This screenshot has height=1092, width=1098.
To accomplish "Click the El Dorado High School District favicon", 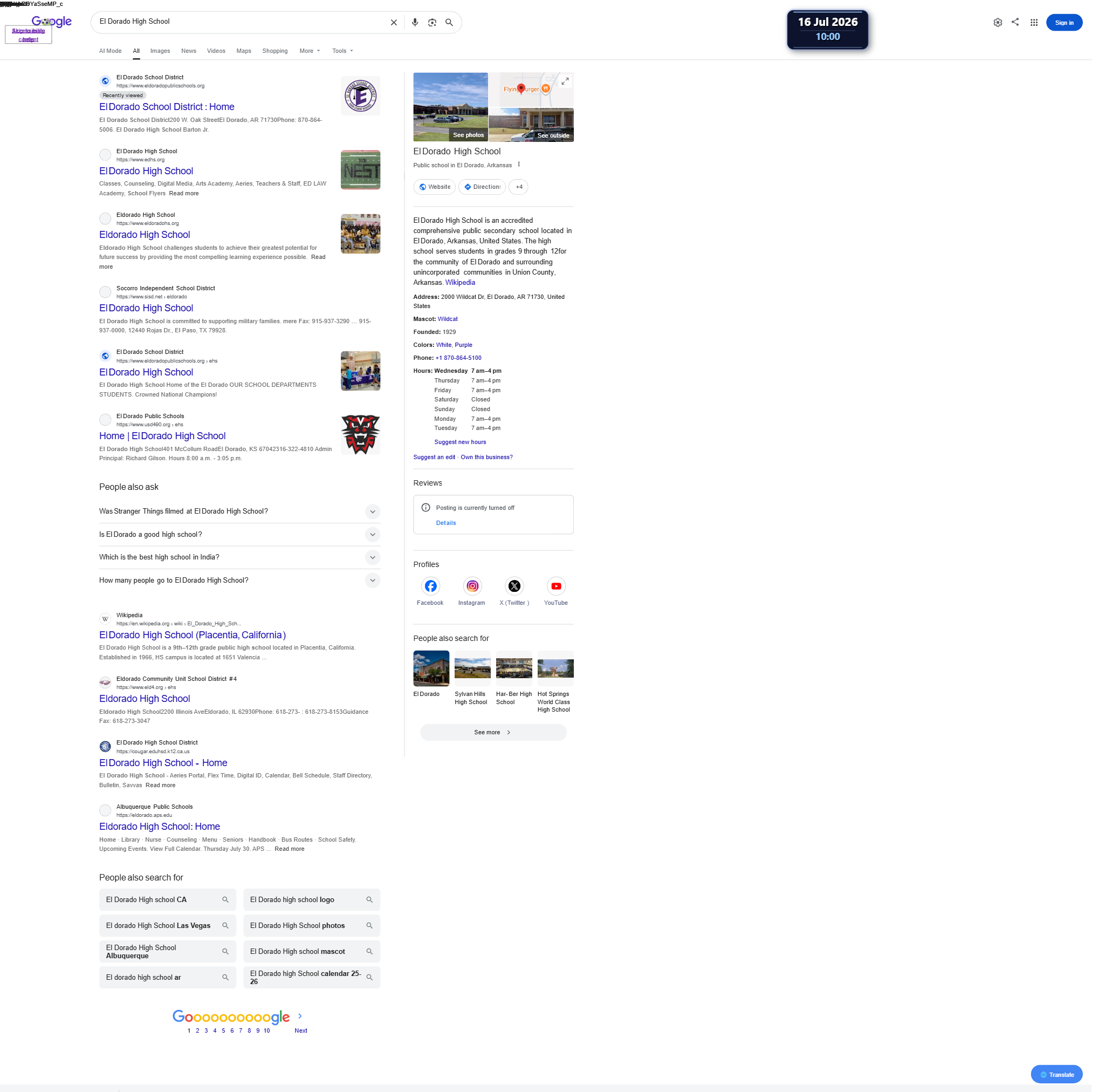I will 106,750.
